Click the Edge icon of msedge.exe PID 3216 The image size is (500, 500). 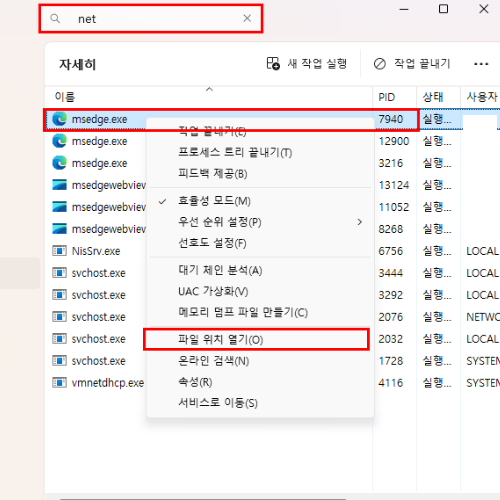(60, 163)
